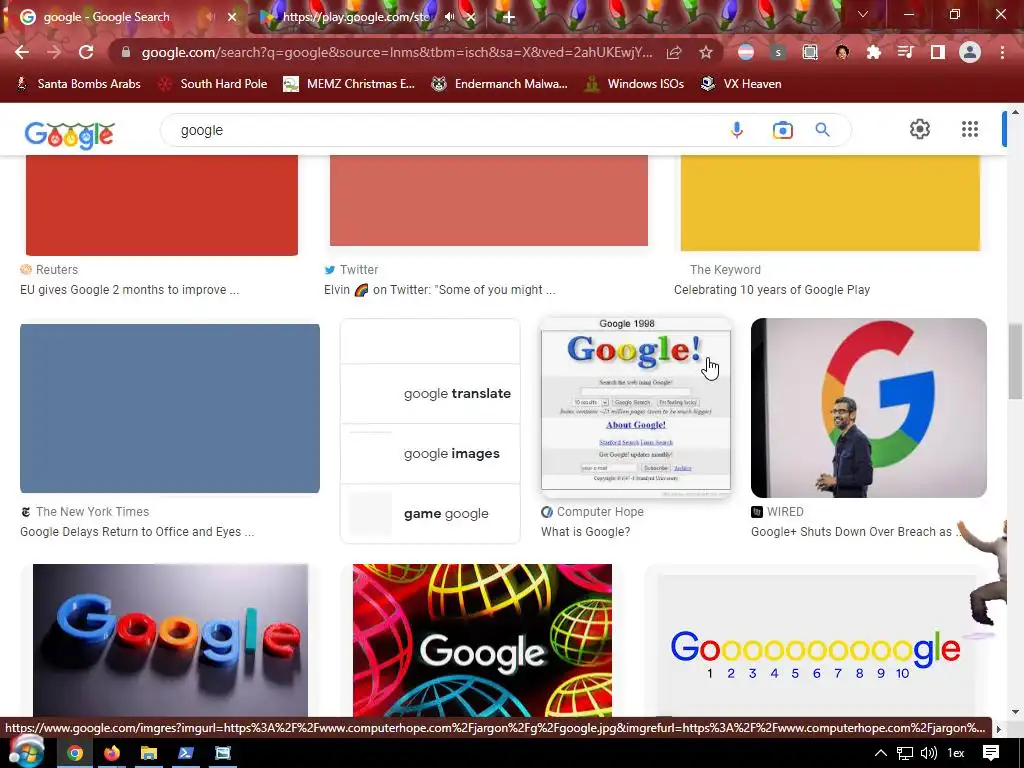This screenshot has height=768, width=1024.
Task: Open South Hard Pole bookmark
Action: [x=214, y=84]
